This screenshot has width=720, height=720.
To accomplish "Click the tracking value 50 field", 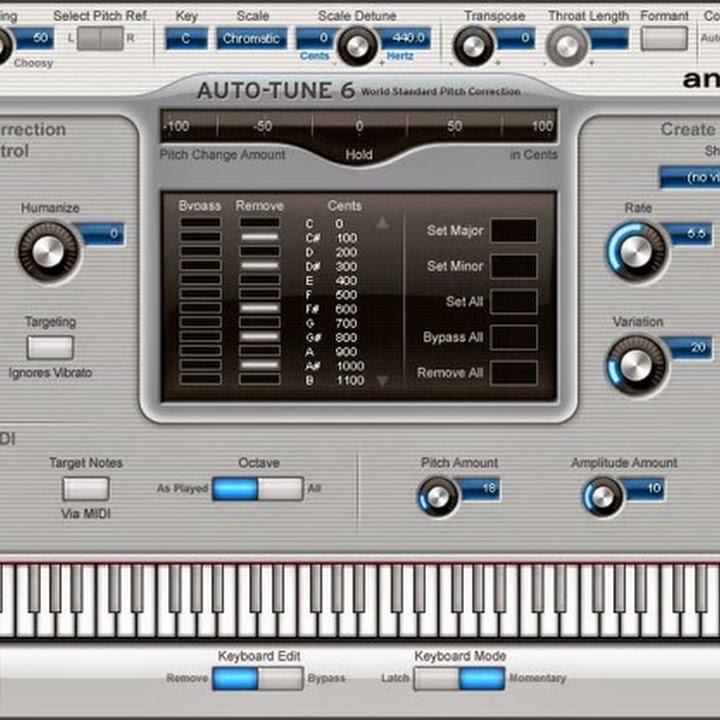I will point(33,38).
